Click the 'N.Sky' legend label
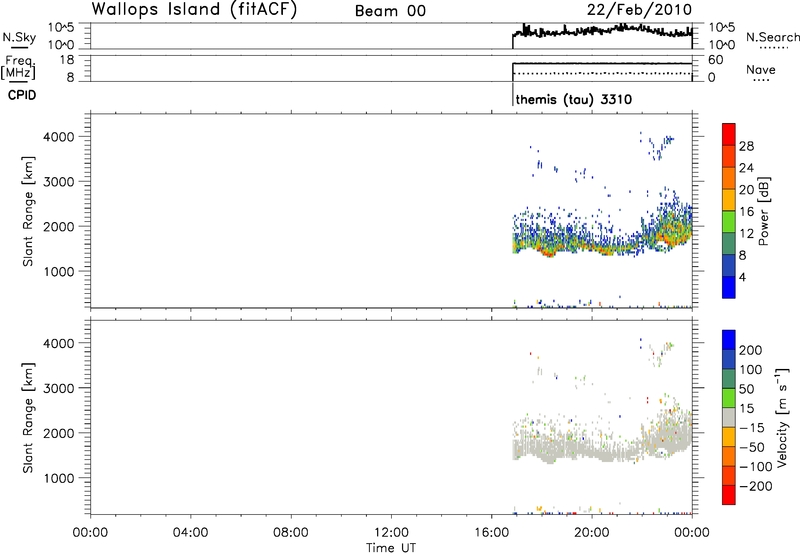This screenshot has width=800, height=554. (19, 37)
